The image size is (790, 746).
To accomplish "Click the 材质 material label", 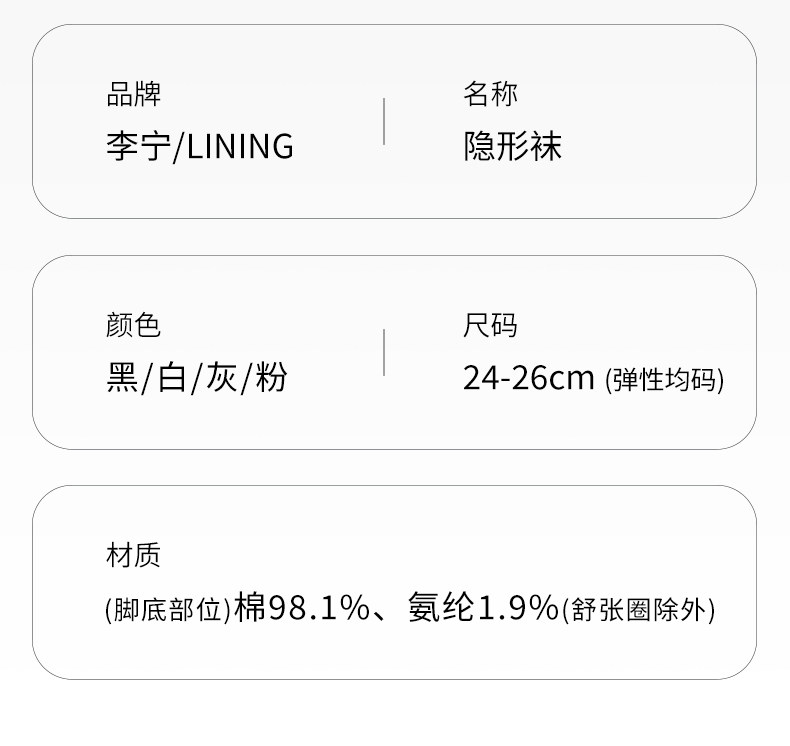I will pos(133,555).
